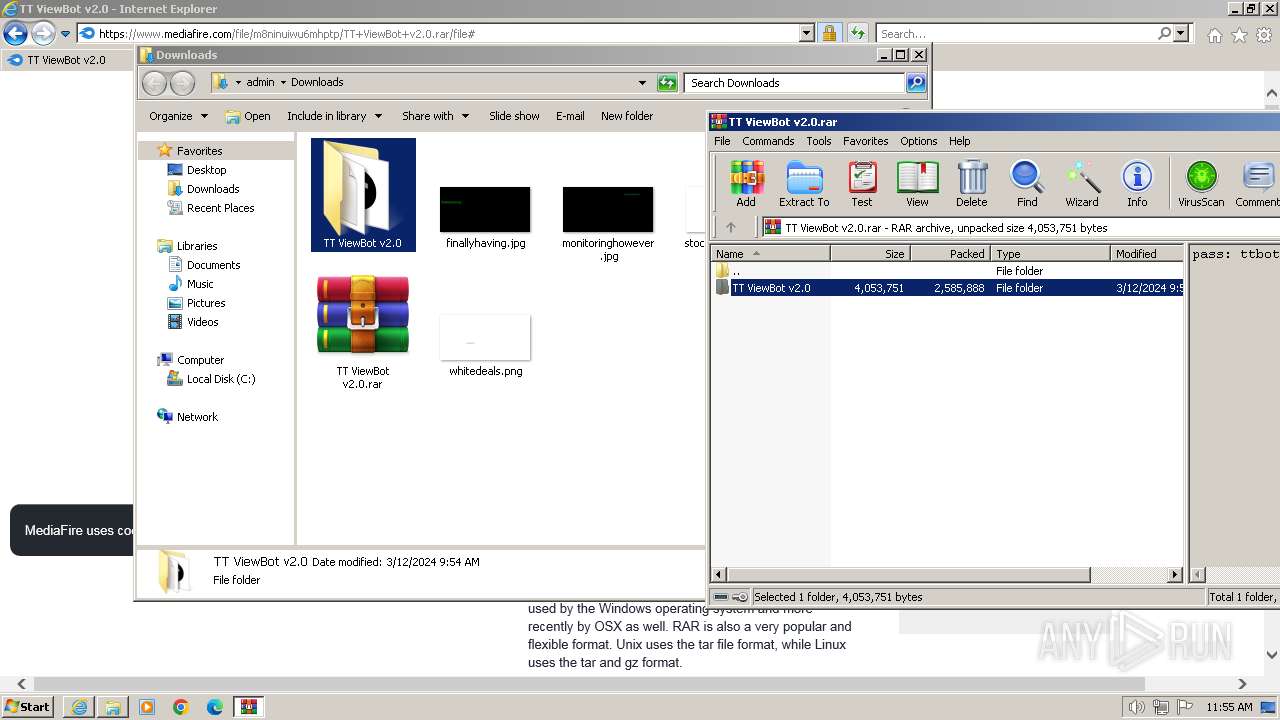
Task: Click the Add icon in WinRAR toolbar
Action: [746, 184]
